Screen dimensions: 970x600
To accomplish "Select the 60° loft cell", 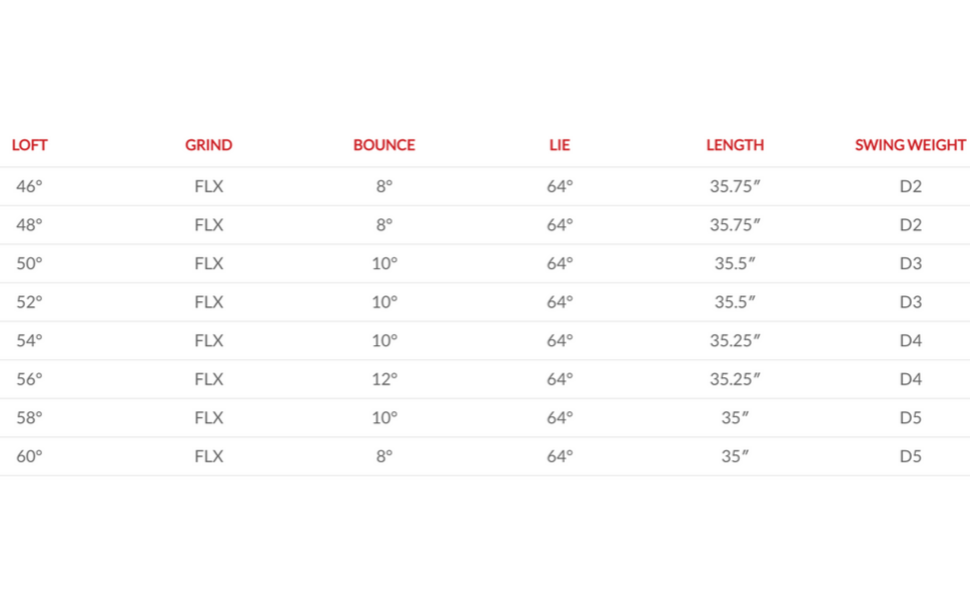I will 30,456.
